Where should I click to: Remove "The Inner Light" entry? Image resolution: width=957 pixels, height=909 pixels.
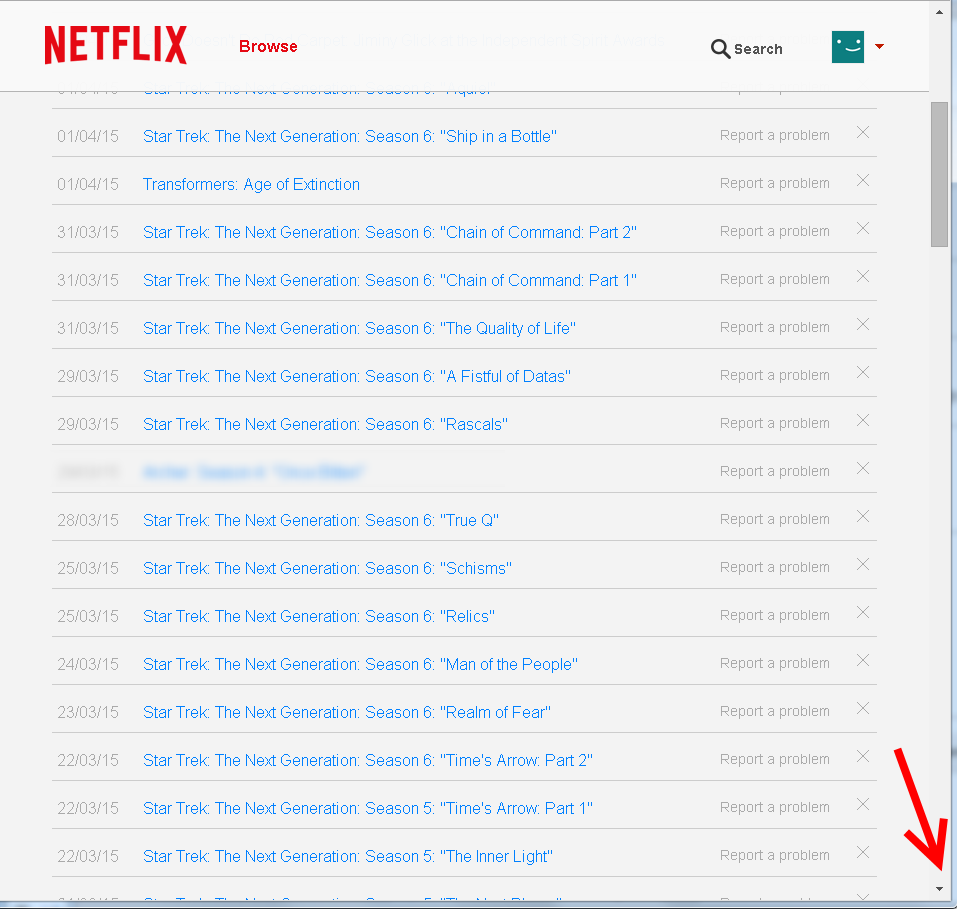(x=862, y=853)
